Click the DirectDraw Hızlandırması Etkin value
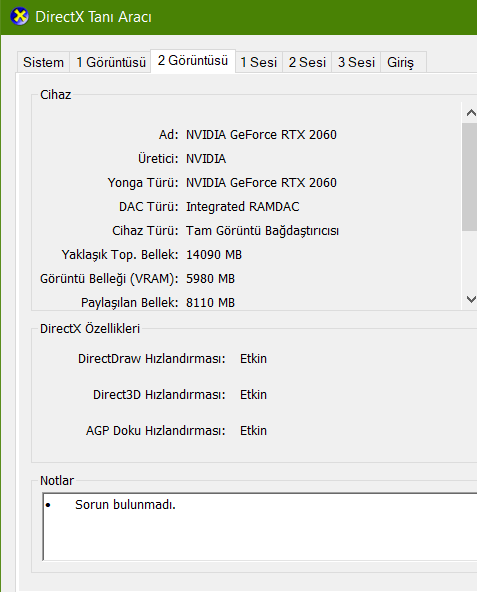Image resolution: width=477 pixels, height=592 pixels. pyautogui.click(x=253, y=359)
